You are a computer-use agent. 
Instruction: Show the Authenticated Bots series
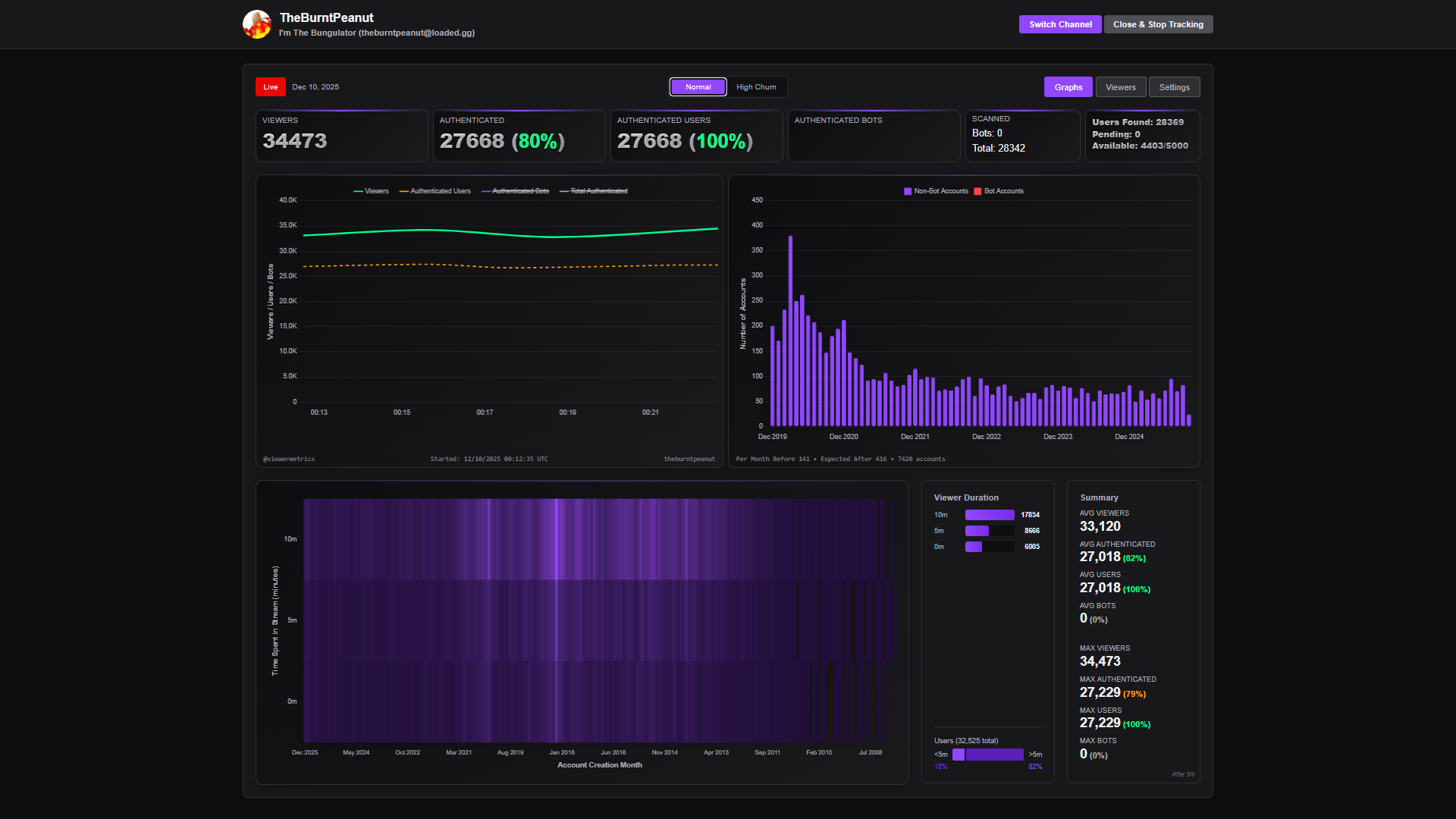tap(515, 191)
